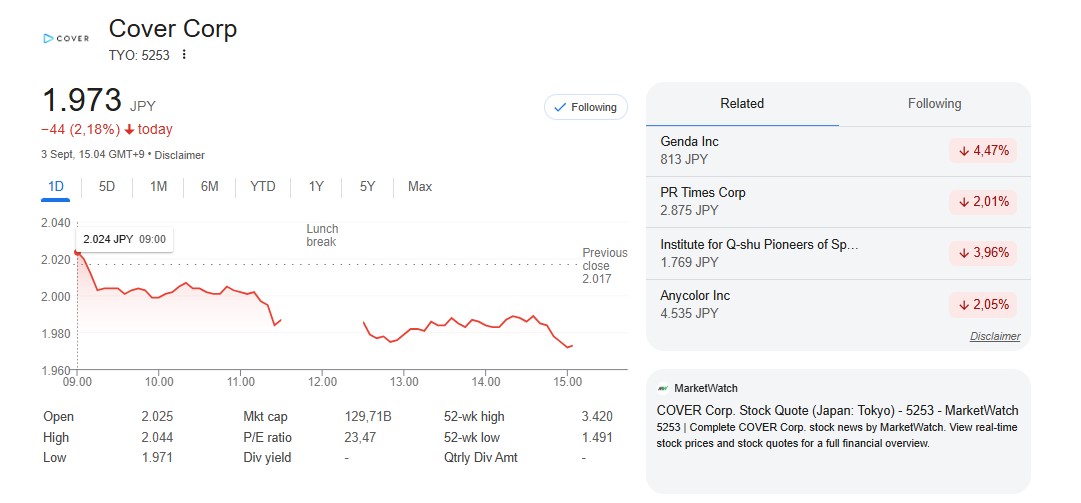Click the PR Times Corp percentage change badge
Screen dimensions: 1081x503
(x=983, y=202)
